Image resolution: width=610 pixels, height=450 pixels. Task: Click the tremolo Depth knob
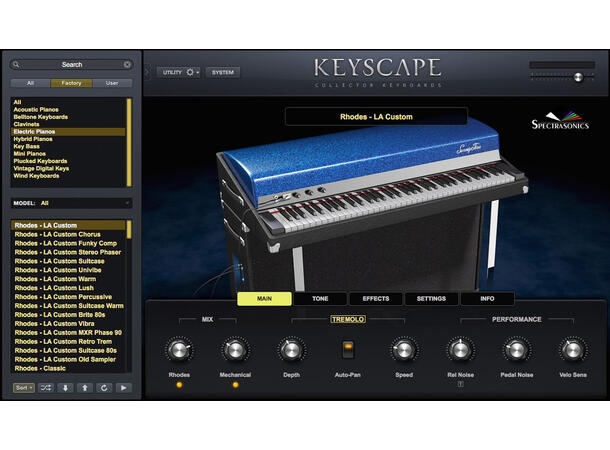coord(291,350)
